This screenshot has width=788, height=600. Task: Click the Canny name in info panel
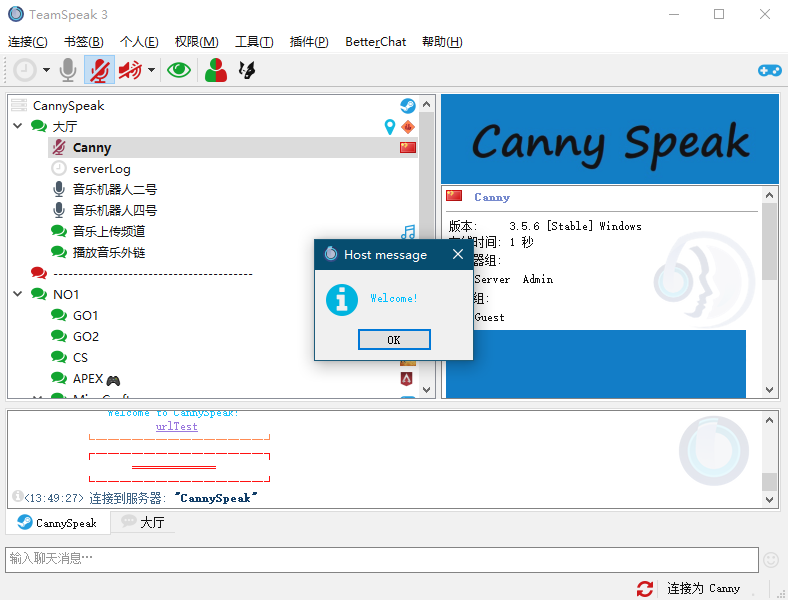click(x=492, y=197)
